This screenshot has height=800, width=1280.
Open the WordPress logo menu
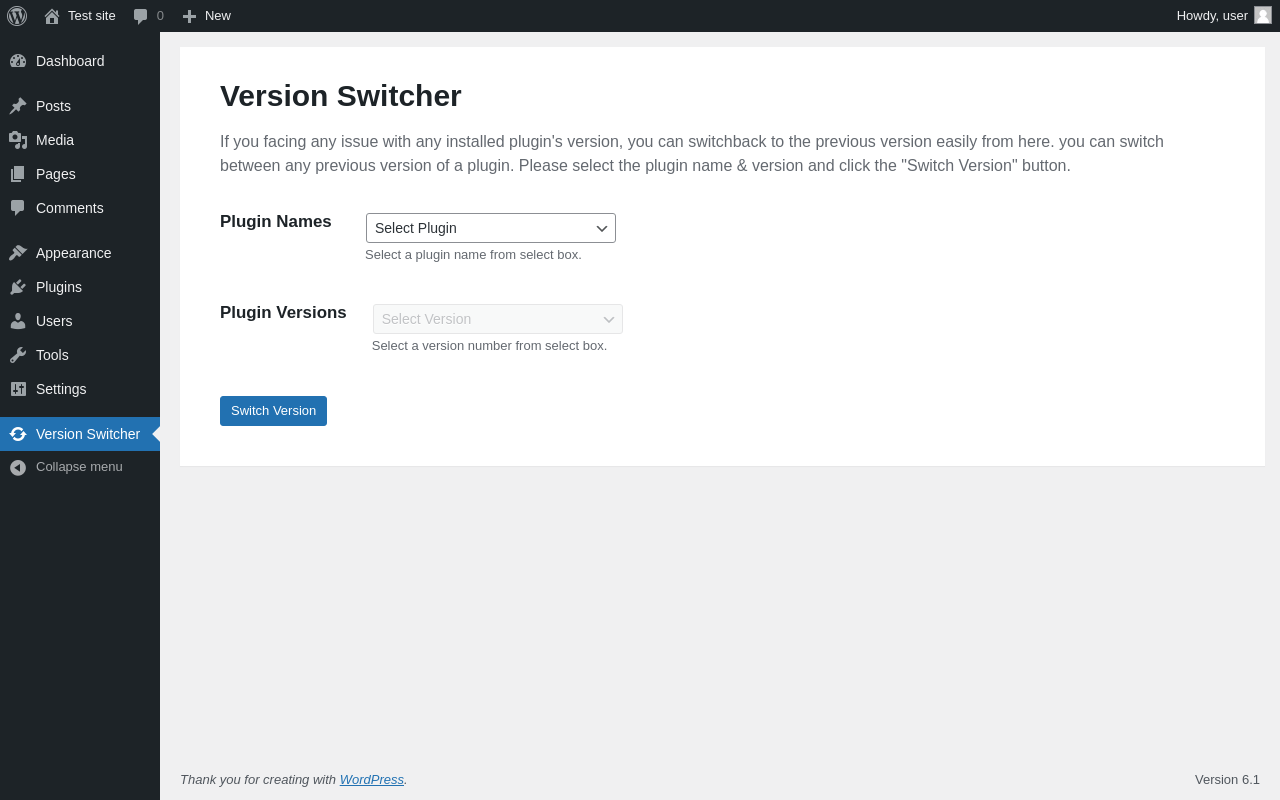pyautogui.click(x=17, y=16)
